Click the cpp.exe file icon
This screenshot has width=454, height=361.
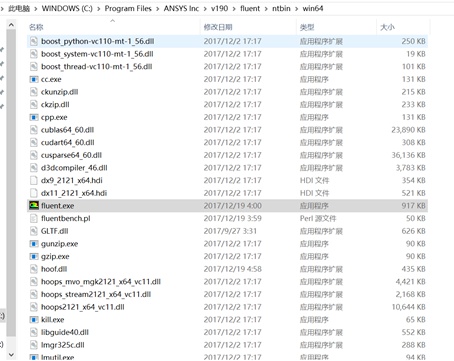[x=34, y=117]
